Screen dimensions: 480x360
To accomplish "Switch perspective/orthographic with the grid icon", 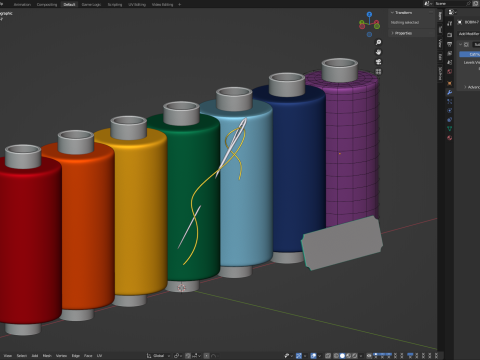I will pyautogui.click(x=378, y=72).
